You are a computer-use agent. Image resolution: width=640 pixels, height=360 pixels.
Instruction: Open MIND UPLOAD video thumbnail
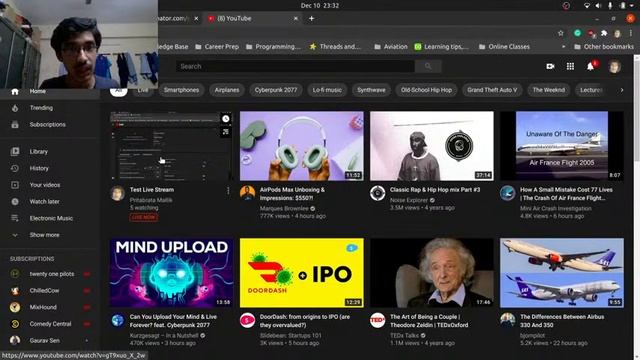point(171,273)
